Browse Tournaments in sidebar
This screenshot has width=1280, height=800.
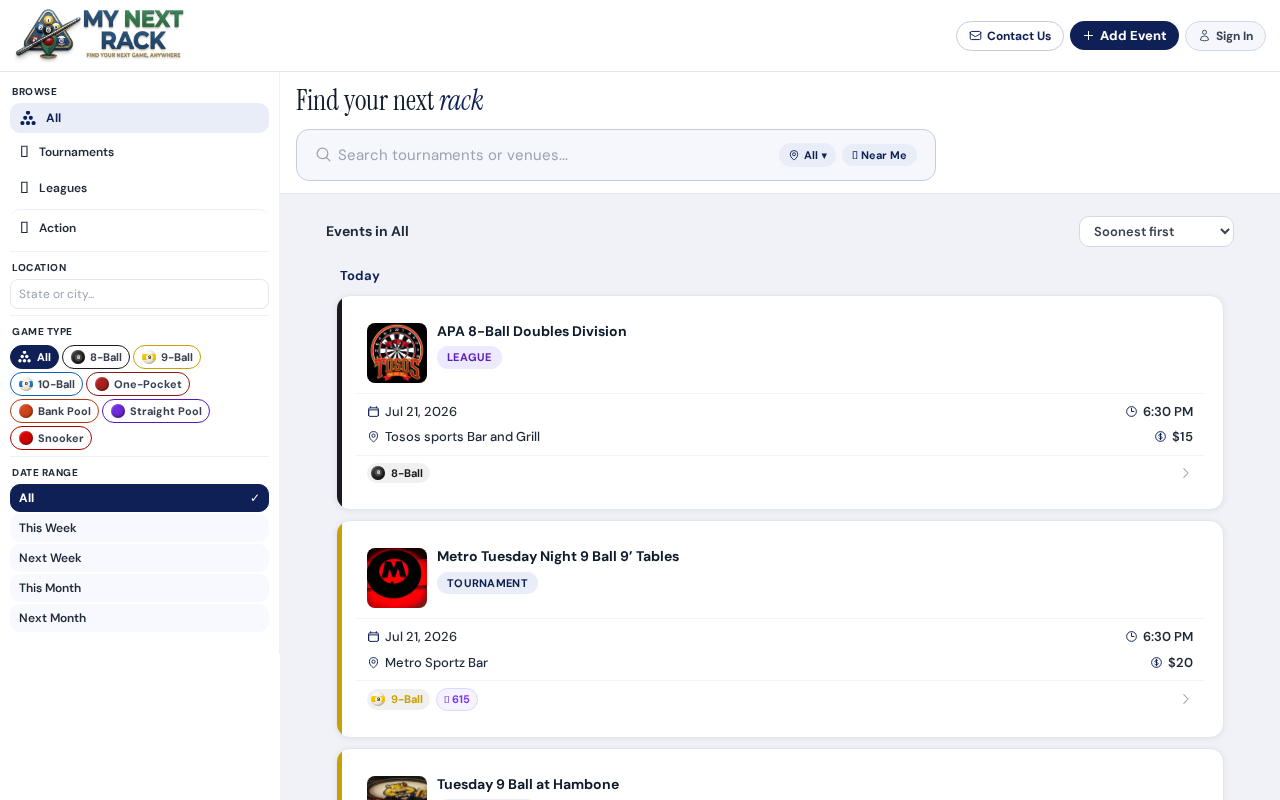click(139, 152)
